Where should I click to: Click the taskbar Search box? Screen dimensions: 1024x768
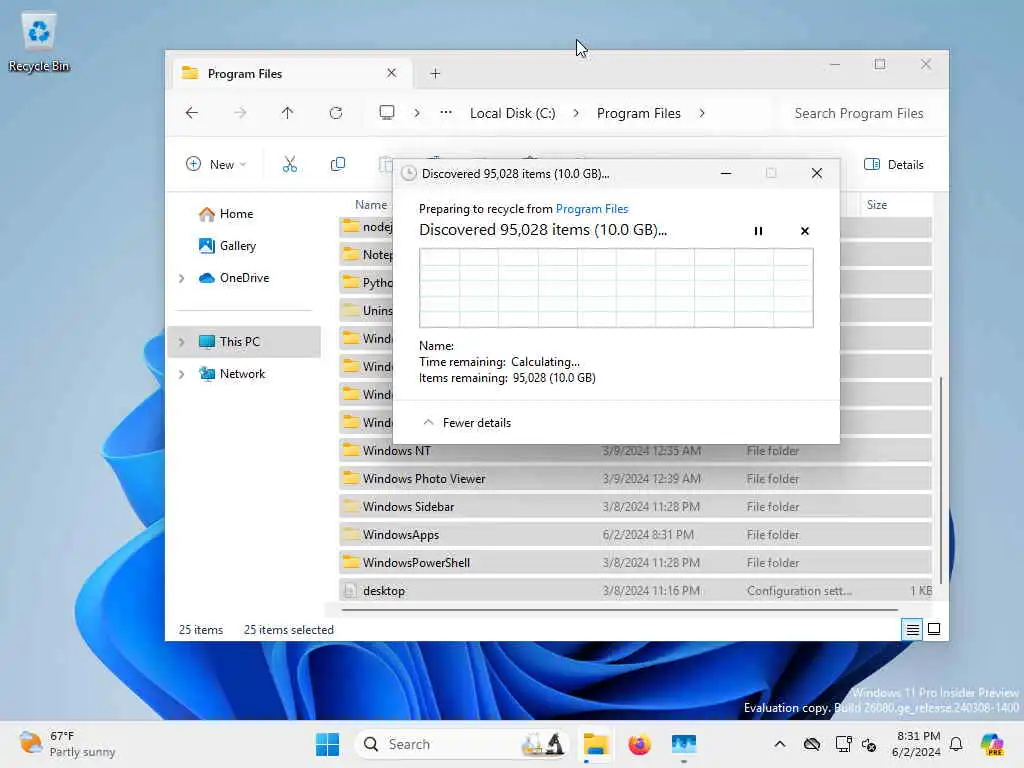pyautogui.click(x=461, y=744)
